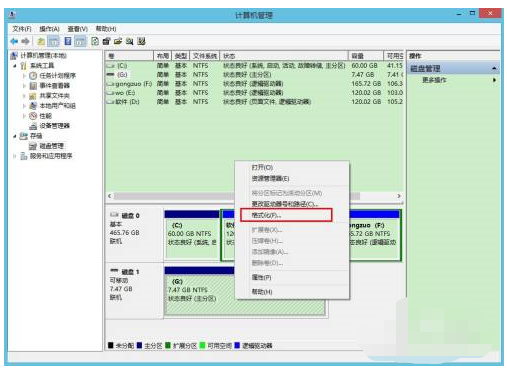Image resolution: width=507 pixels, height=371 pixels.
Task: Open 设备管理器 in the tree
Action: click(50, 126)
